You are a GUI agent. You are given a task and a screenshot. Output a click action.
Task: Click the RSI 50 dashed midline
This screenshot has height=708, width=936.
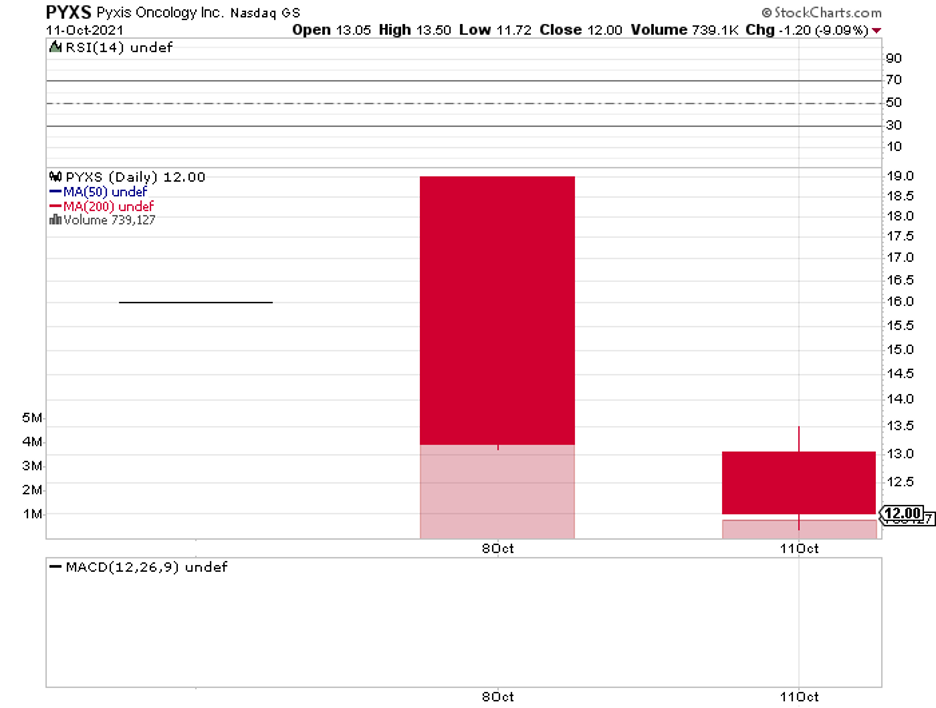pyautogui.click(x=464, y=103)
